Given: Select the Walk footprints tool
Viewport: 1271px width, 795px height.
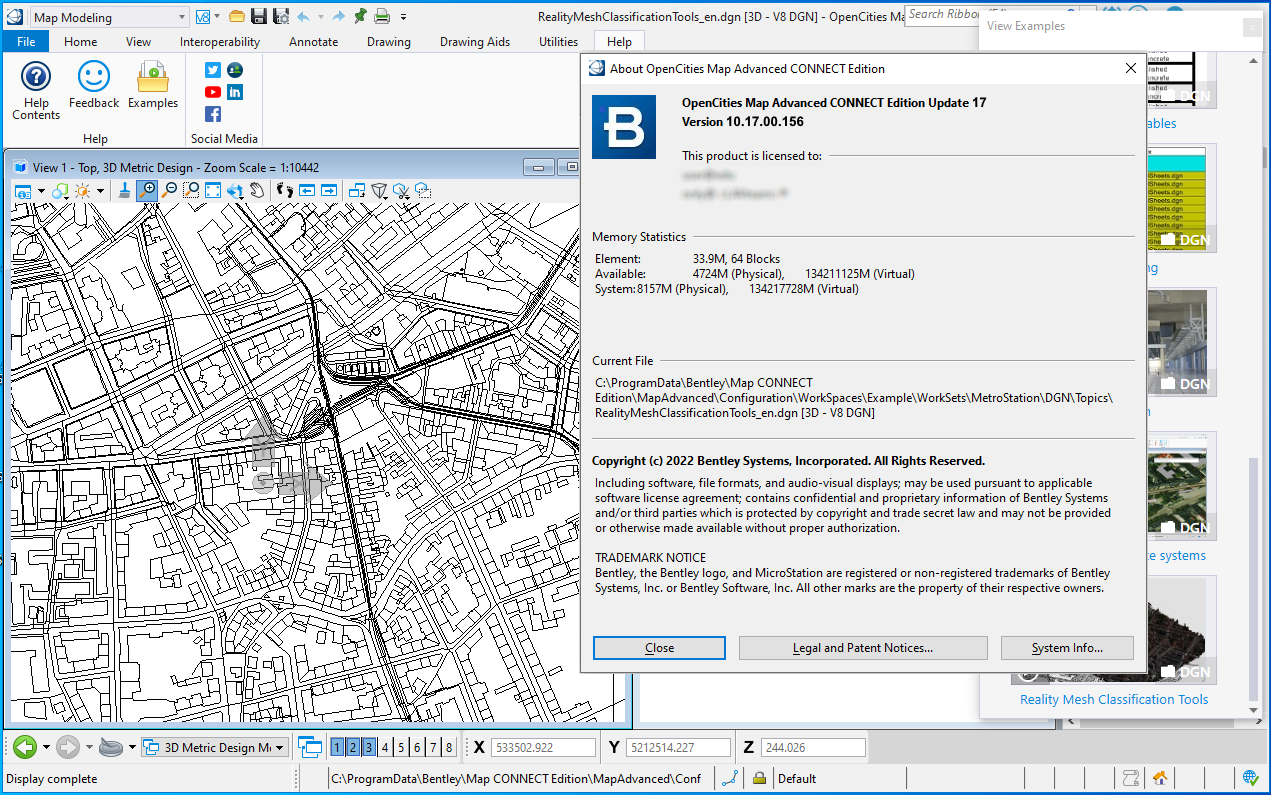Looking at the screenshot, I should pos(285,190).
